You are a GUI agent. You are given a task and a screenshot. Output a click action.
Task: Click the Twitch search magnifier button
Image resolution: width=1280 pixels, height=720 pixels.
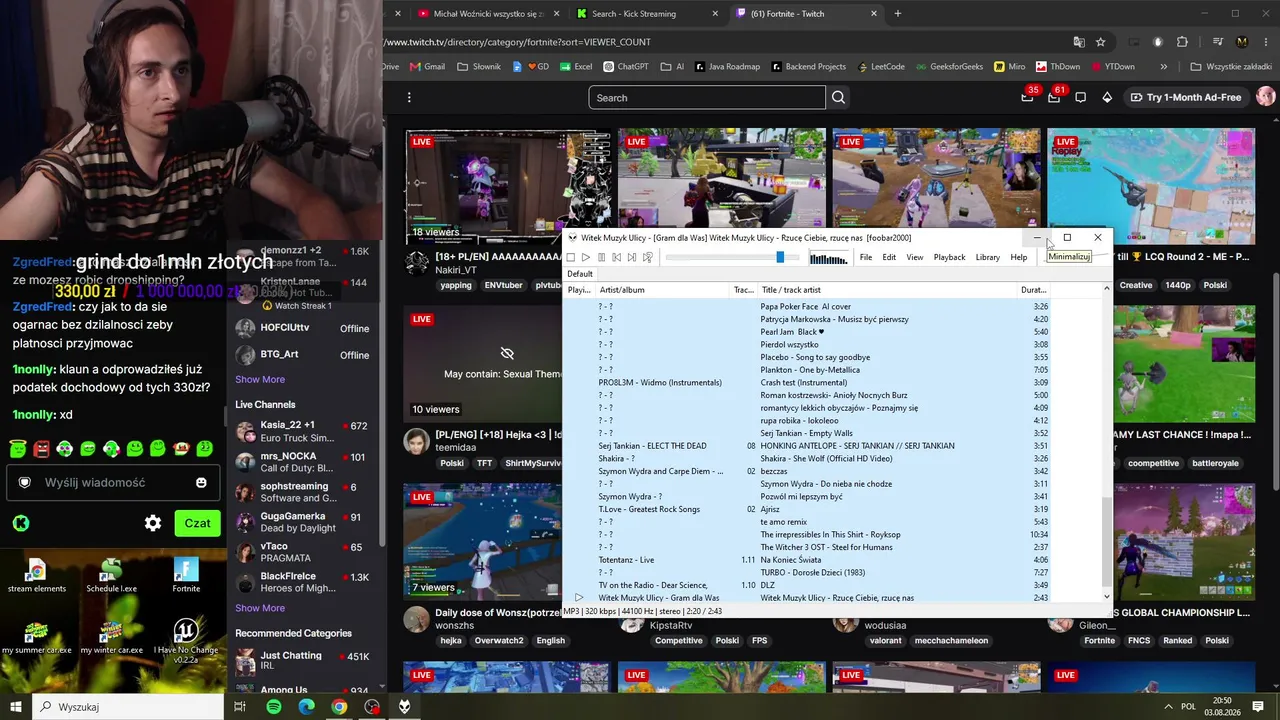[839, 97]
